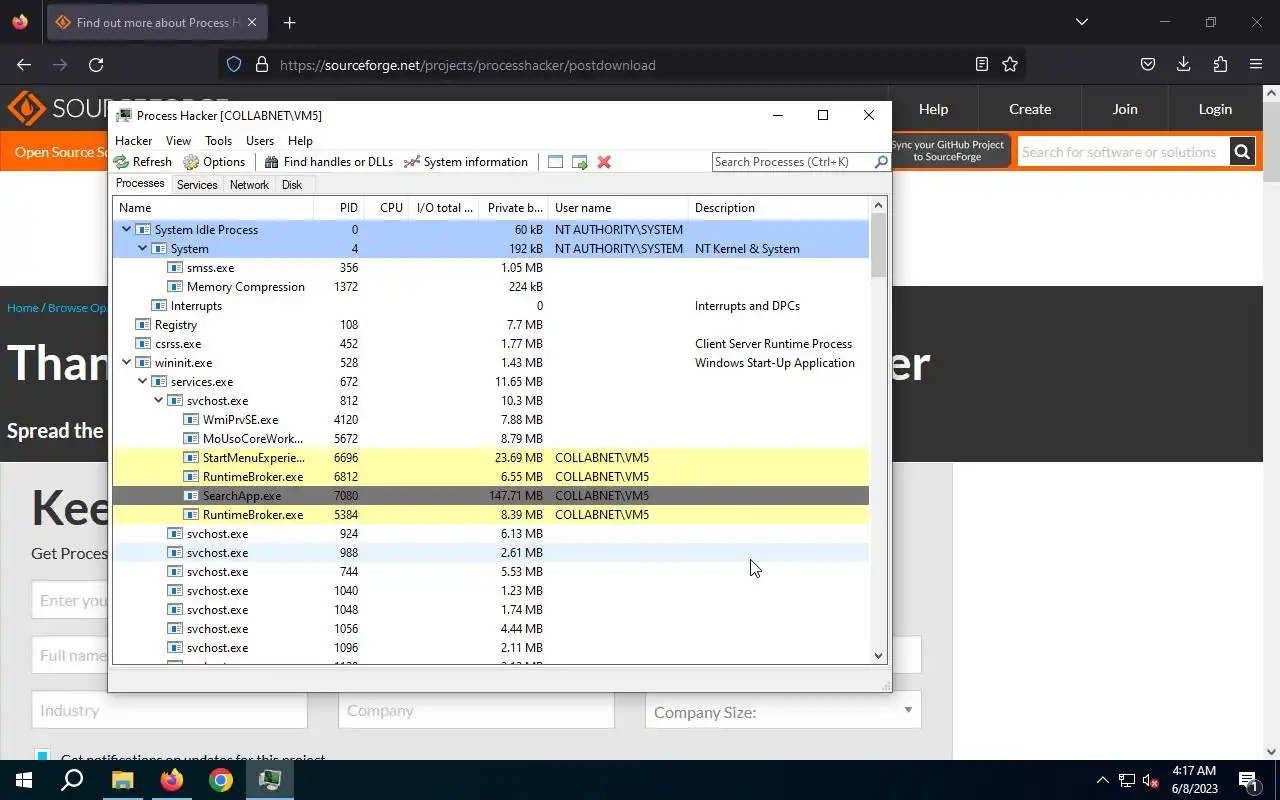Viewport: 1280px width, 800px height.
Task: Select the Processes tab
Action: [x=140, y=184]
